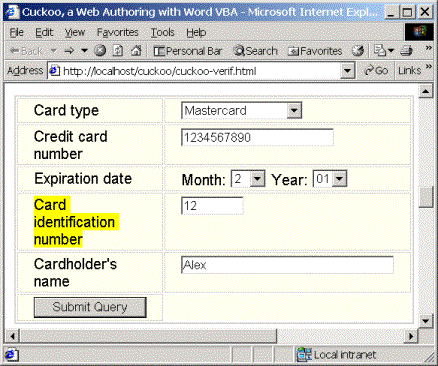Click the Stop loading icon
This screenshot has width=438, height=366.
(100, 51)
